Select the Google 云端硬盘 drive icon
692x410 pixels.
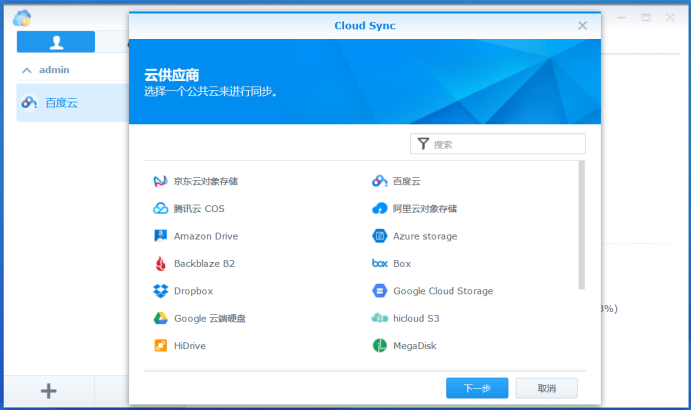pos(160,318)
